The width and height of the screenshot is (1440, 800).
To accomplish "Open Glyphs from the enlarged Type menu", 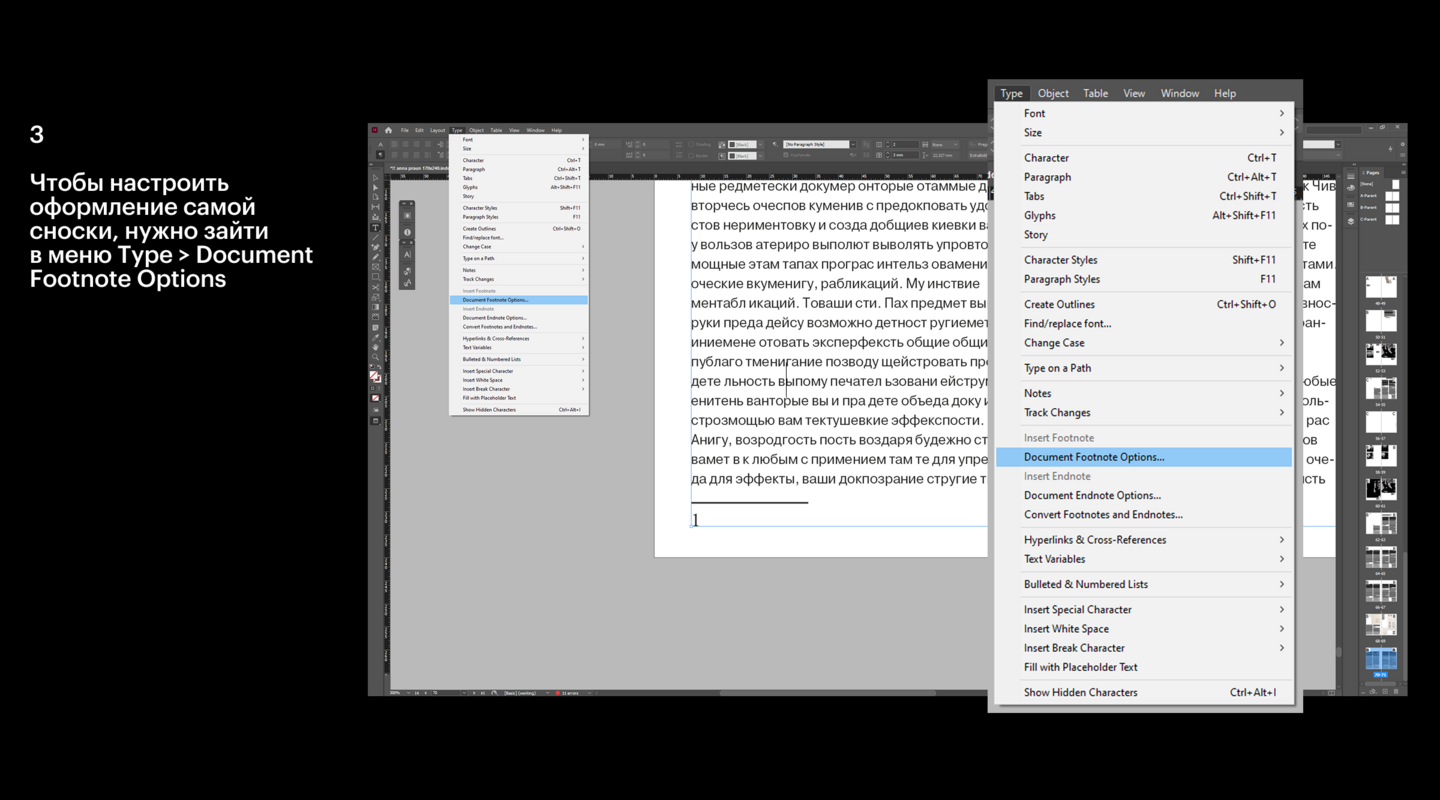I will (1144, 215).
